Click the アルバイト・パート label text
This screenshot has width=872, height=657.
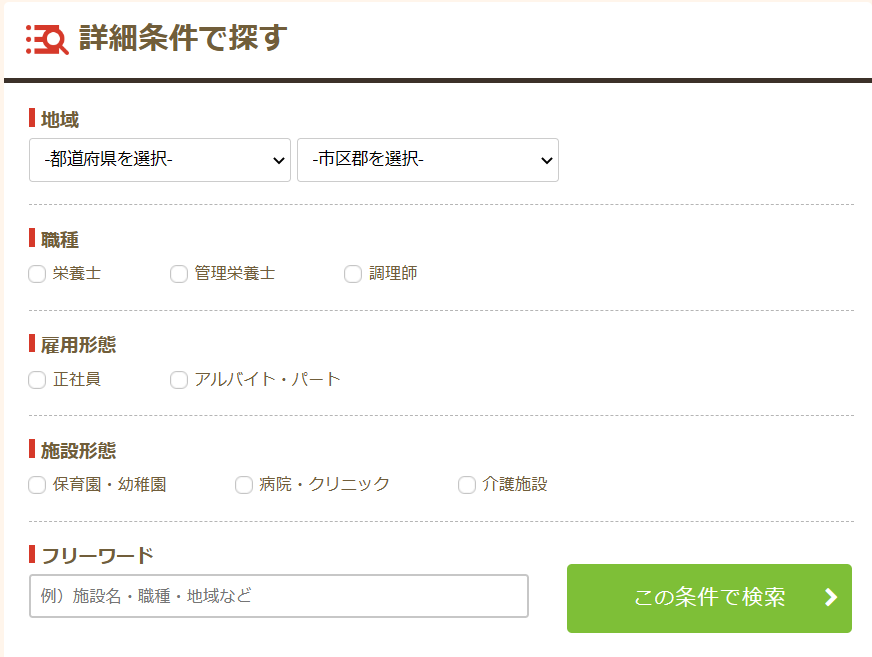267,379
